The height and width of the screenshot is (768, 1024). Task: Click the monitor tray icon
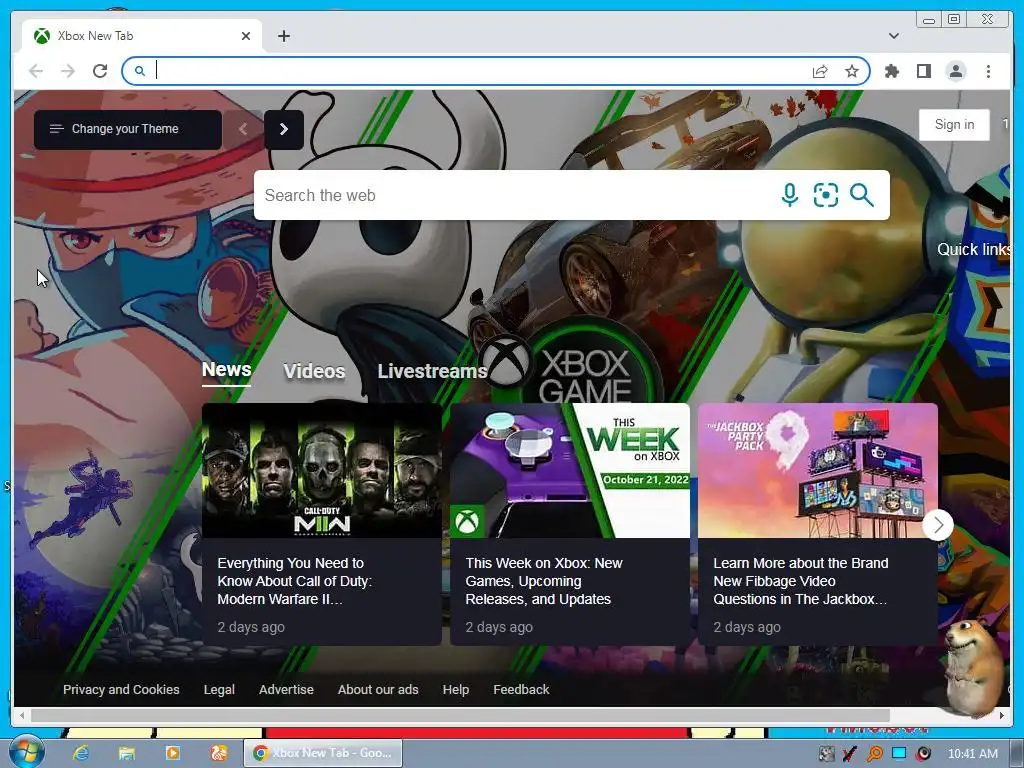click(x=899, y=754)
